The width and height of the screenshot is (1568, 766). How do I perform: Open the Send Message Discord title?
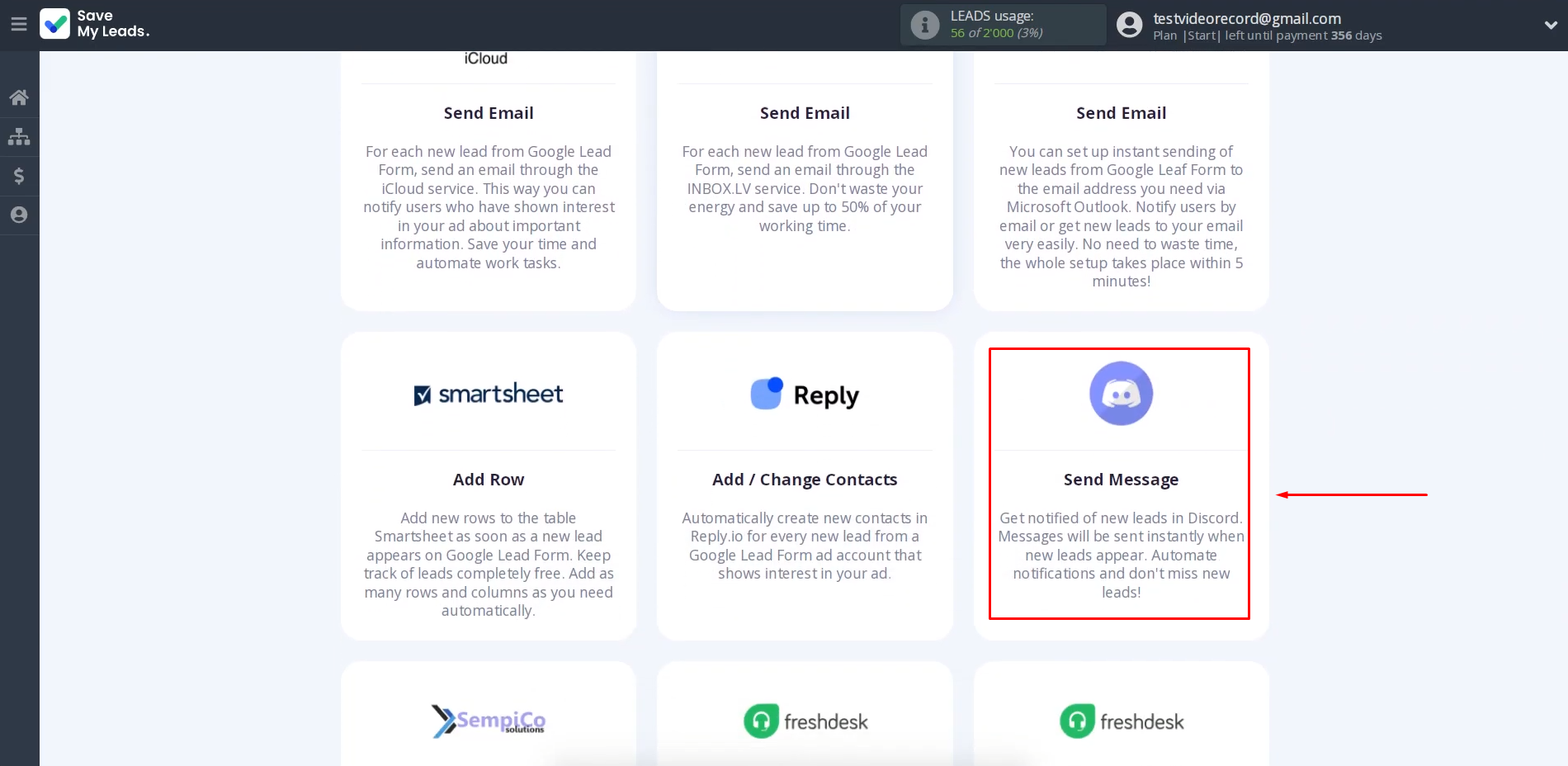1121,480
